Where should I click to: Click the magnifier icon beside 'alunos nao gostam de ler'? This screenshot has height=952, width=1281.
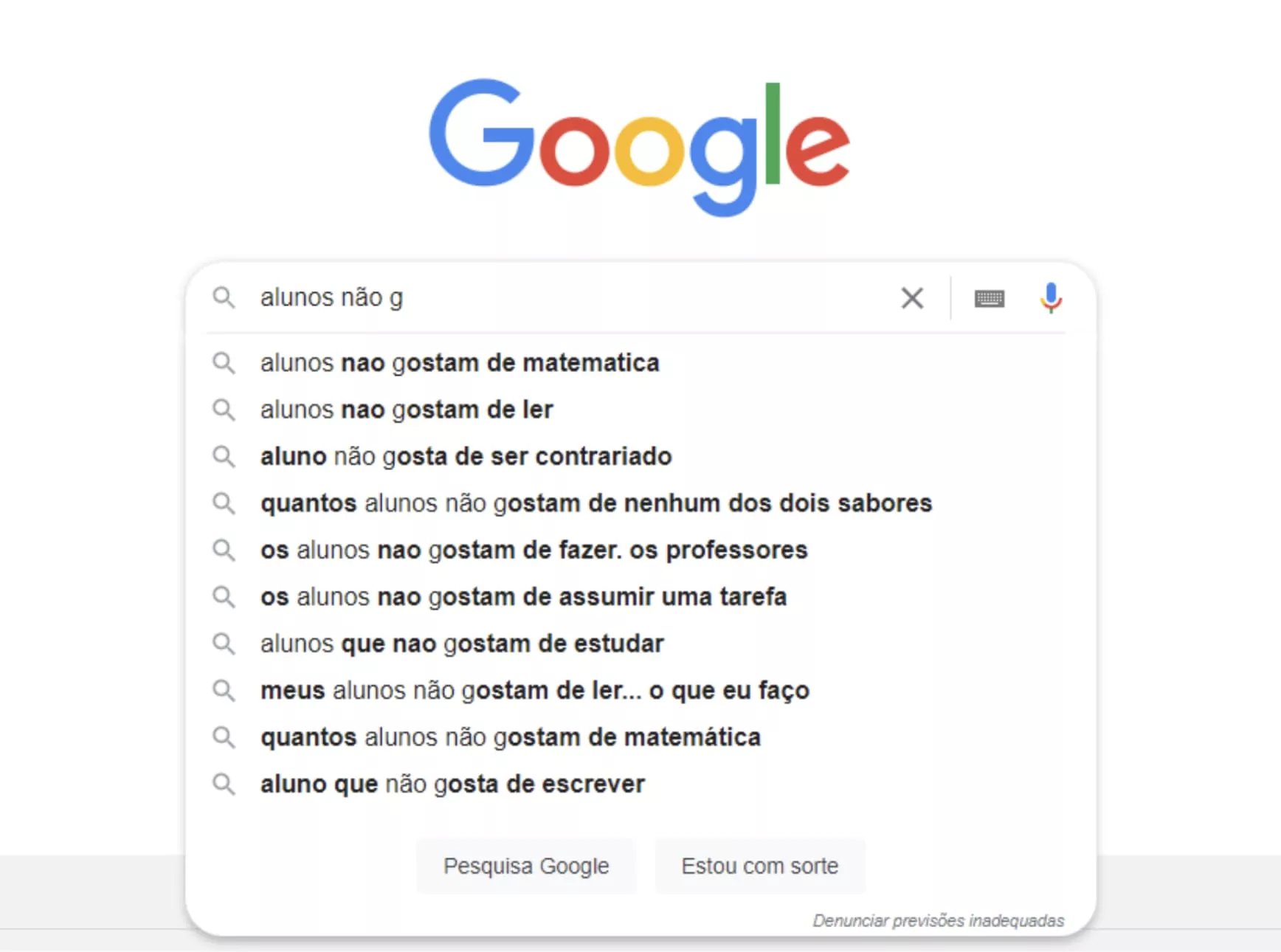(224, 410)
